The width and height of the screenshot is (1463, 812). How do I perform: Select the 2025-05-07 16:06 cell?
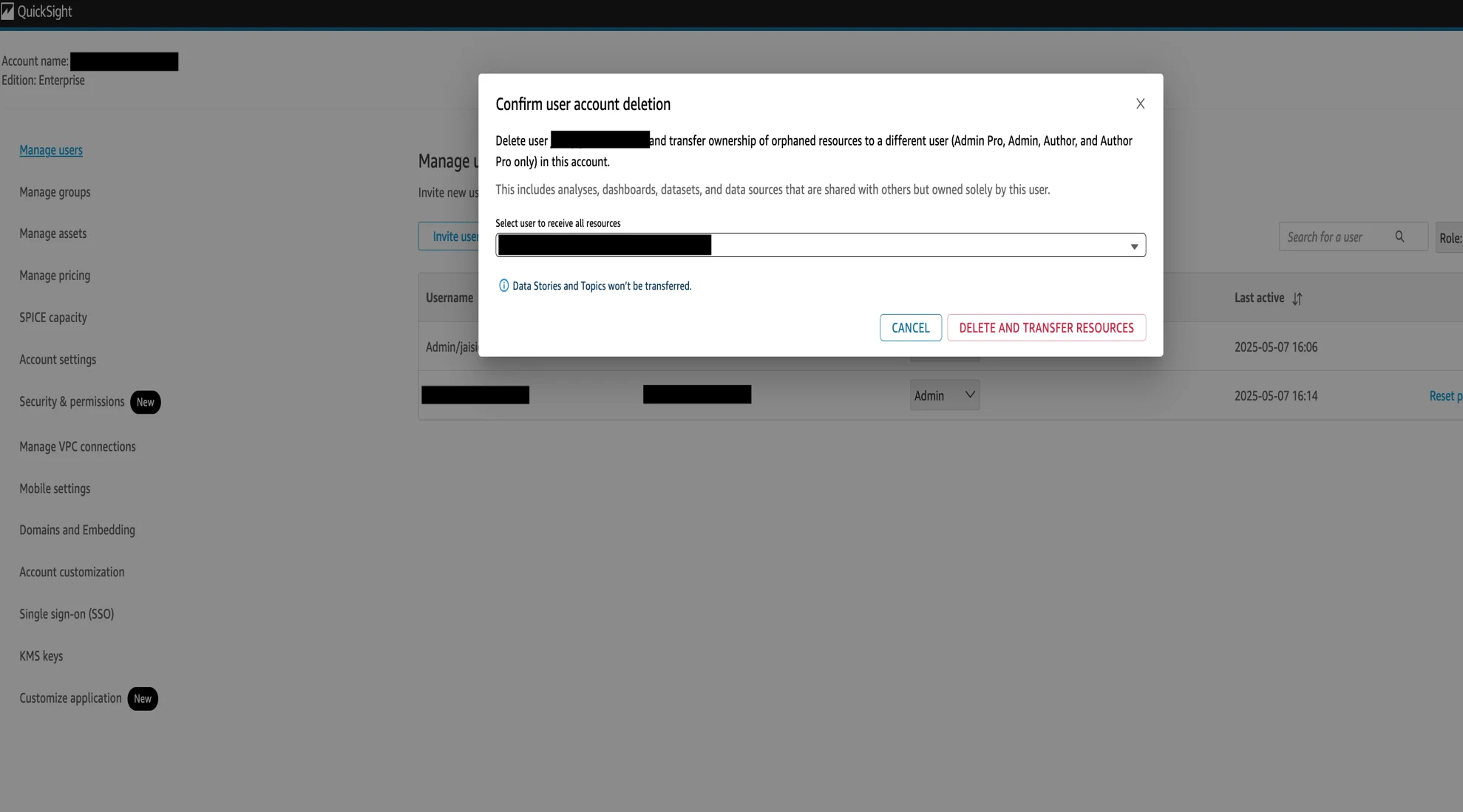click(1276, 347)
